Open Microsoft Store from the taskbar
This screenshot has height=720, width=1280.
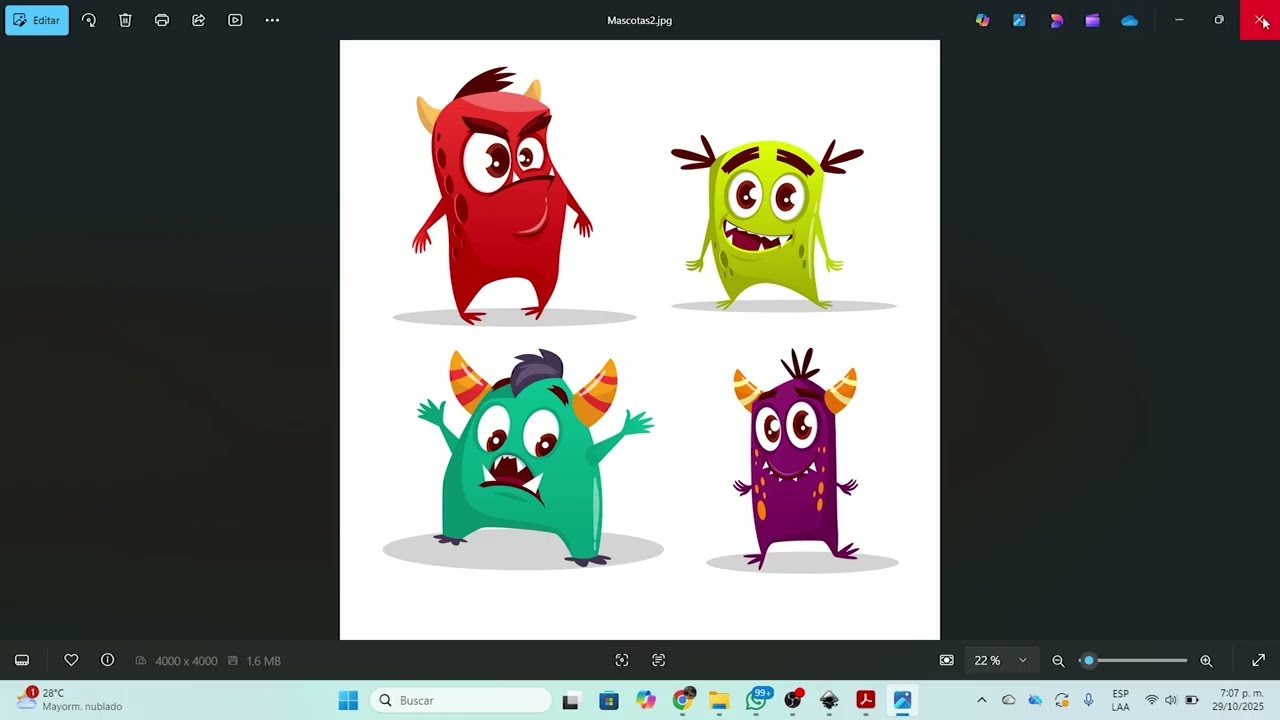[609, 700]
